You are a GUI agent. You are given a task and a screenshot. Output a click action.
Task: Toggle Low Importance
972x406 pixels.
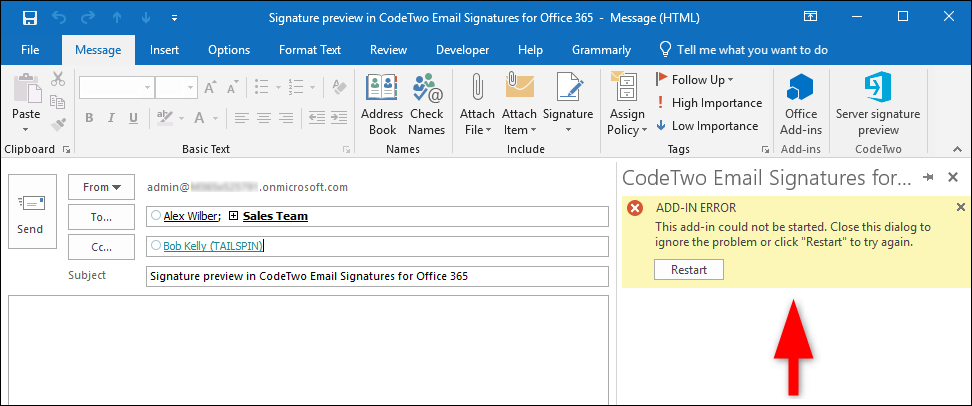(x=707, y=126)
